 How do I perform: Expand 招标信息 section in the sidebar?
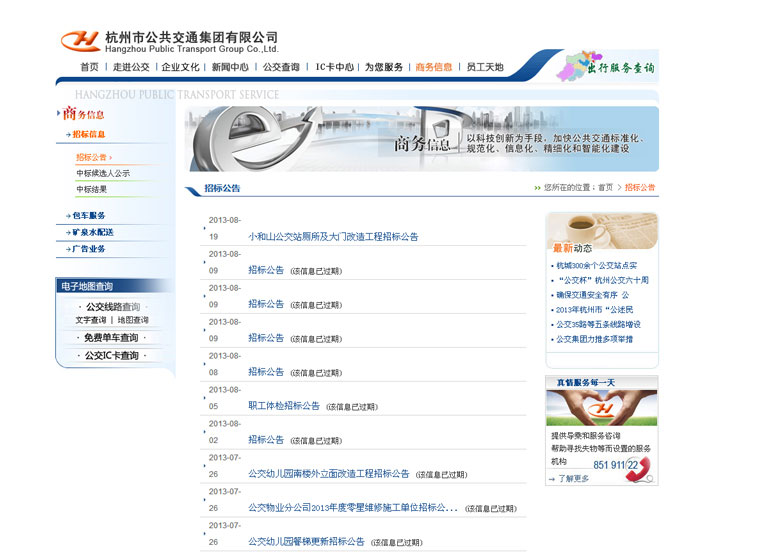[88, 134]
